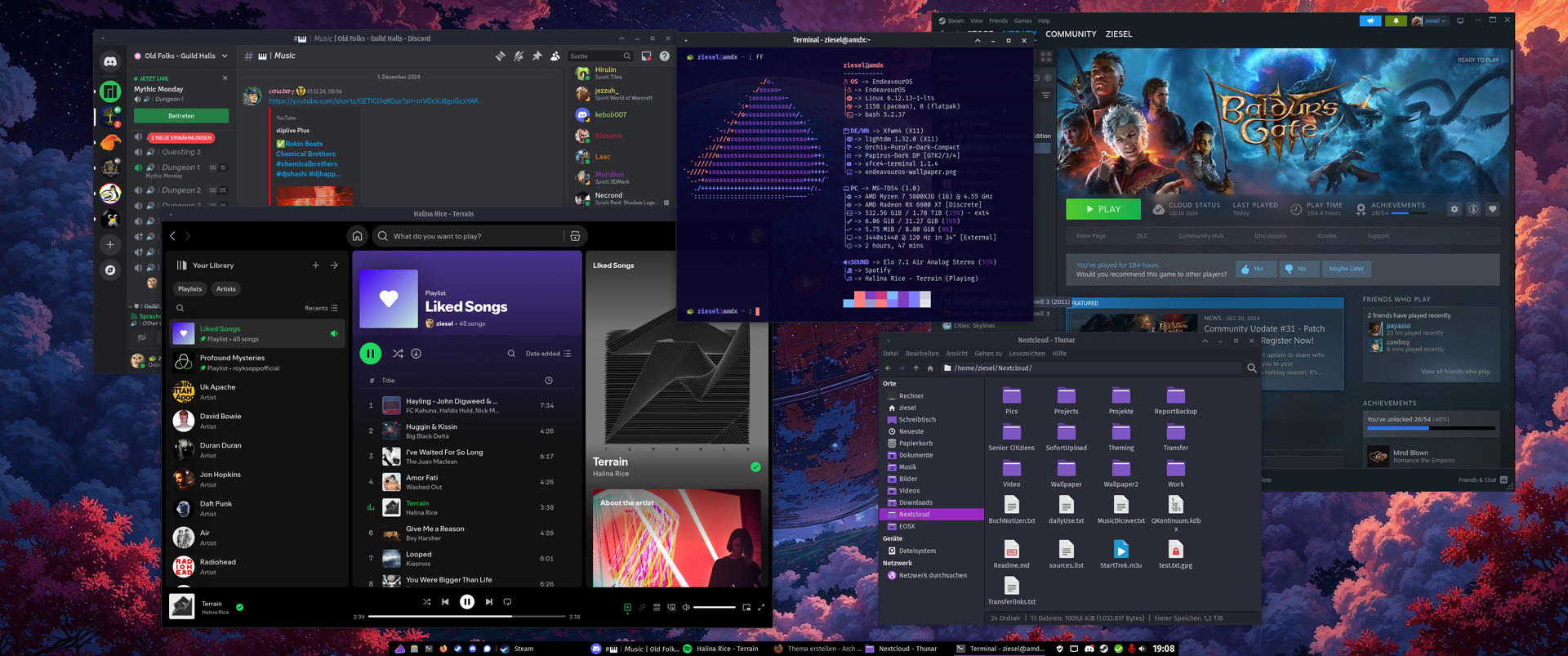1568x656 pixels.
Task: Open Recents library sort options
Action: [x=321, y=308]
